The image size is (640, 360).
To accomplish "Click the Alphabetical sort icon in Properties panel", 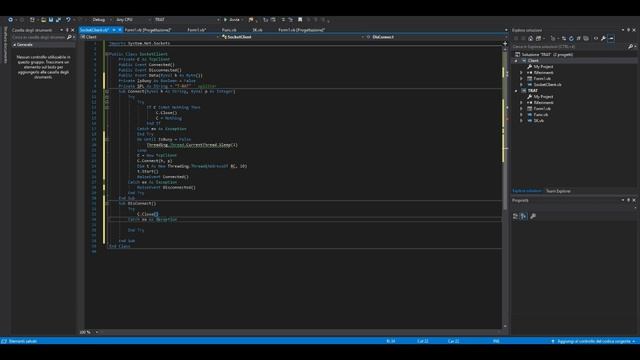I will (524, 216).
